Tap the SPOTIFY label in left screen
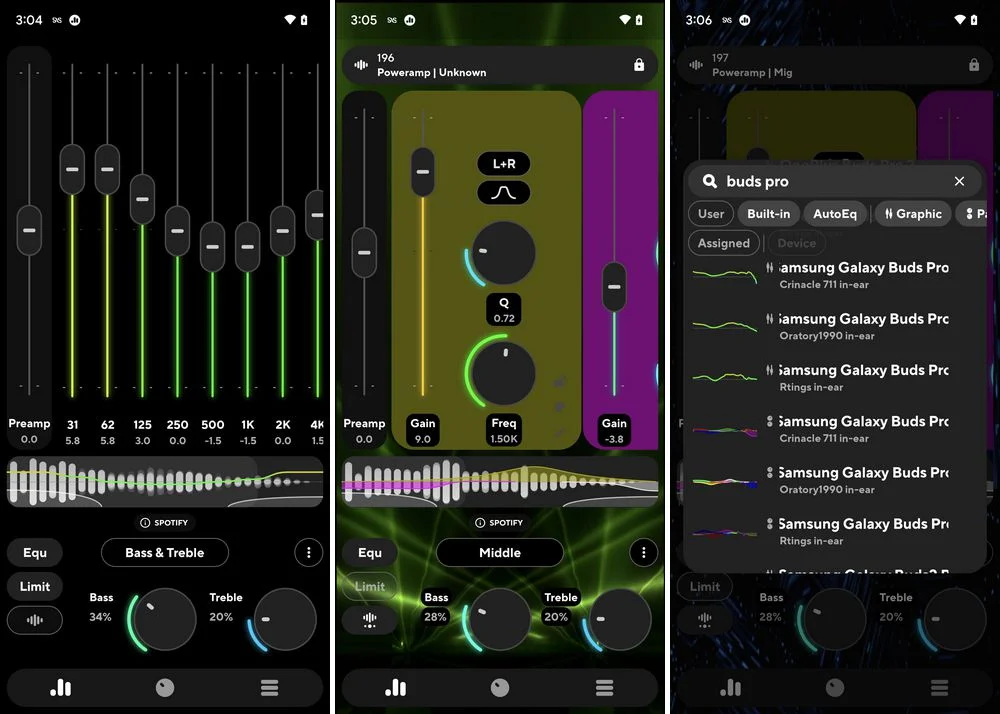This screenshot has height=714, width=1000. click(x=171, y=523)
